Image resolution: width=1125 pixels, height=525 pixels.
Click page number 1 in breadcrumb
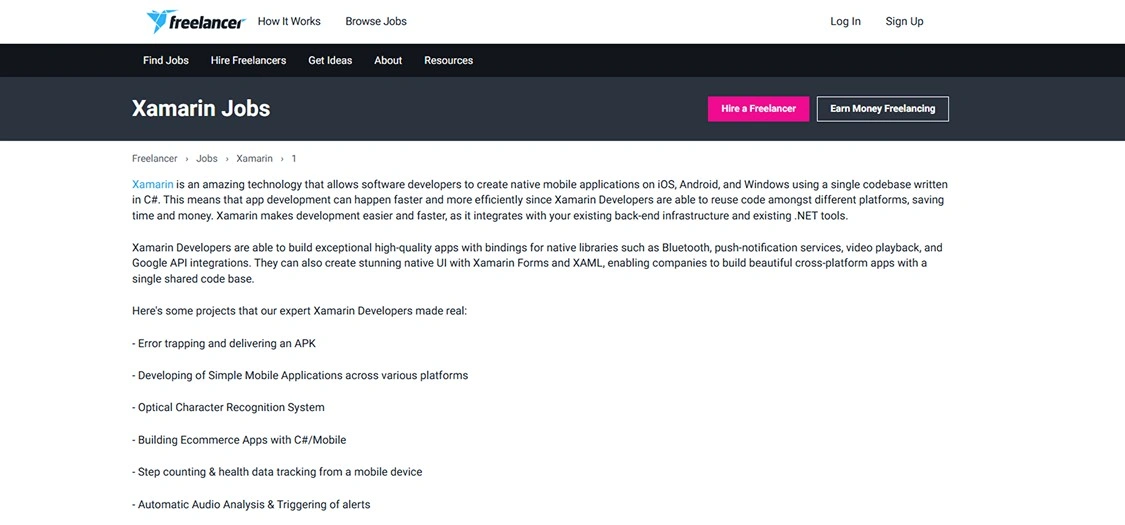click(294, 158)
